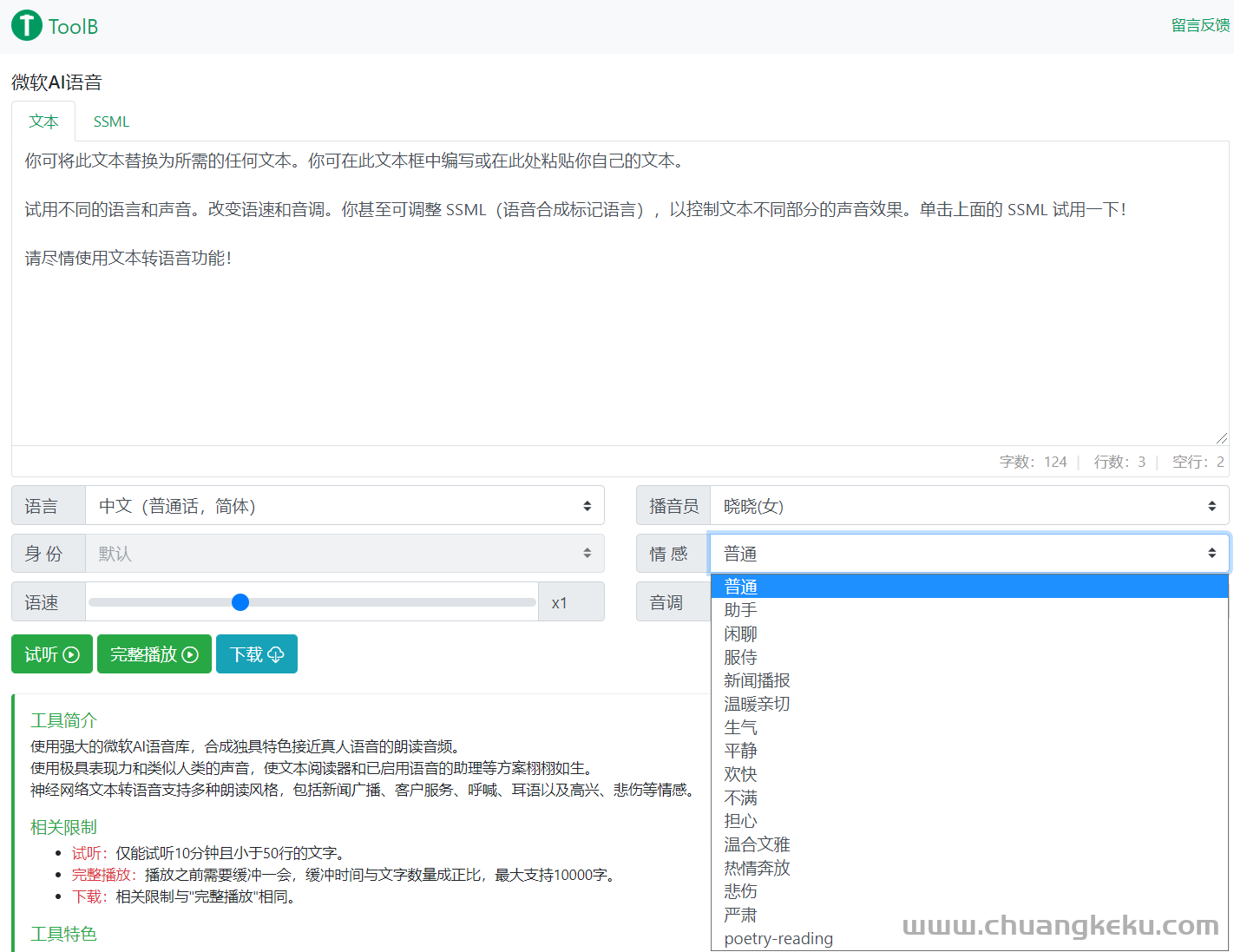The width and height of the screenshot is (1234, 952).
Task: Click the 下载 download button
Action: tap(257, 654)
